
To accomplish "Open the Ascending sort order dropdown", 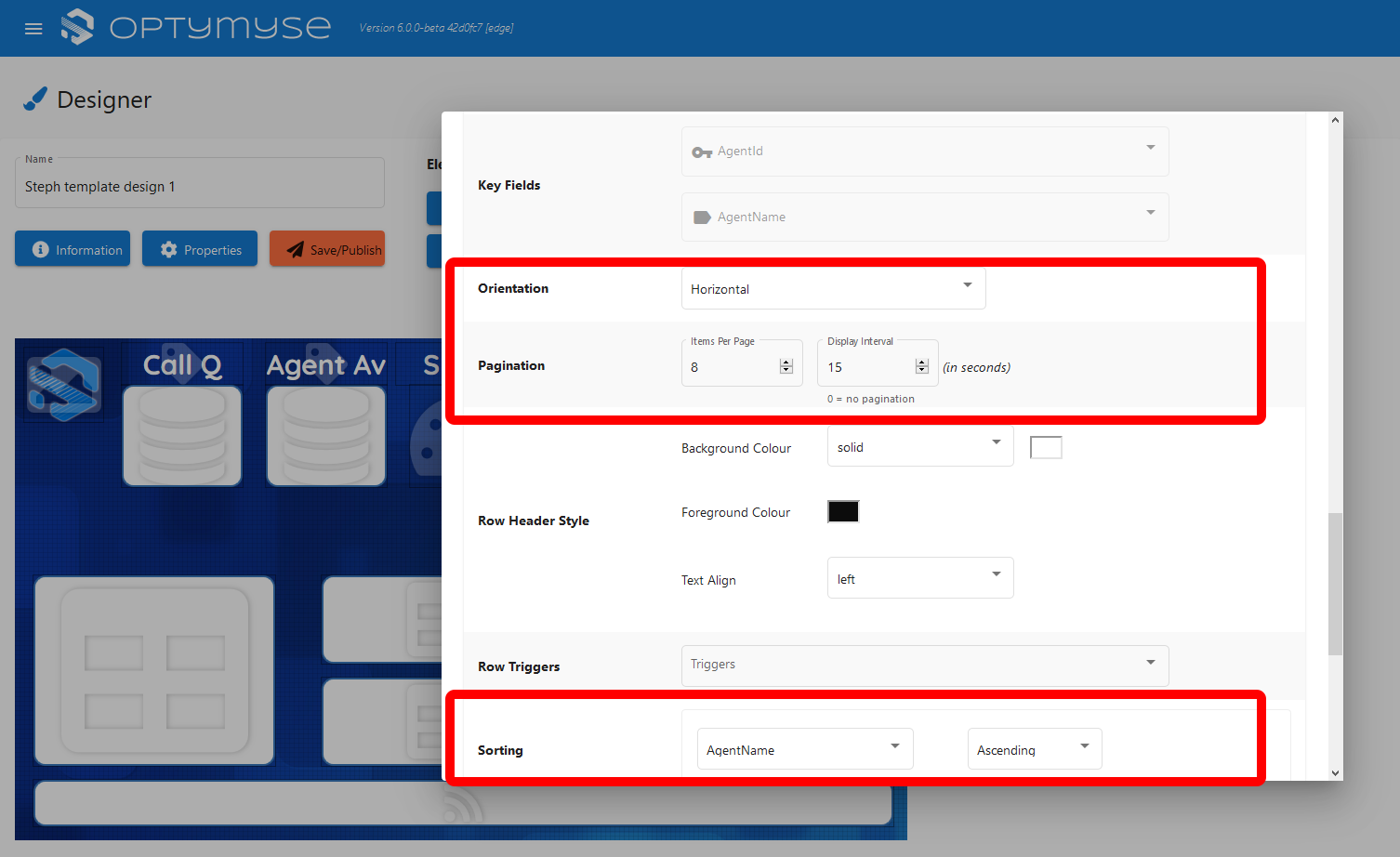I will (1034, 749).
